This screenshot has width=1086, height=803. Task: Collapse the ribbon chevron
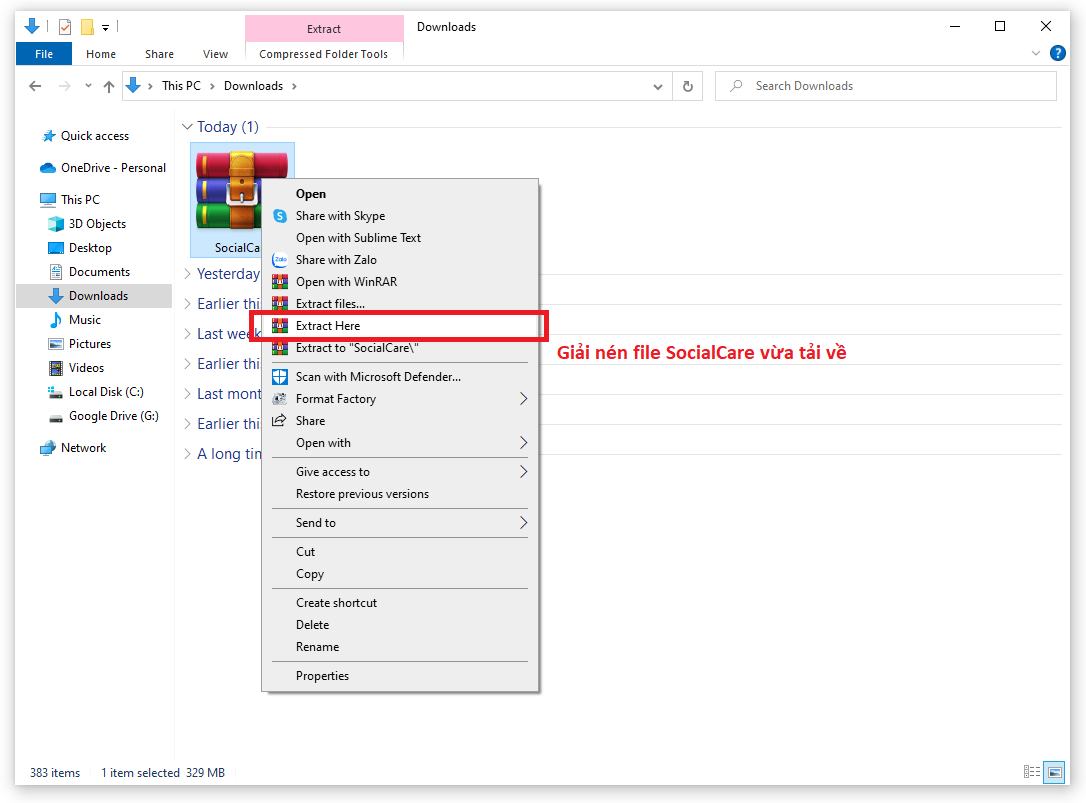point(1035,53)
